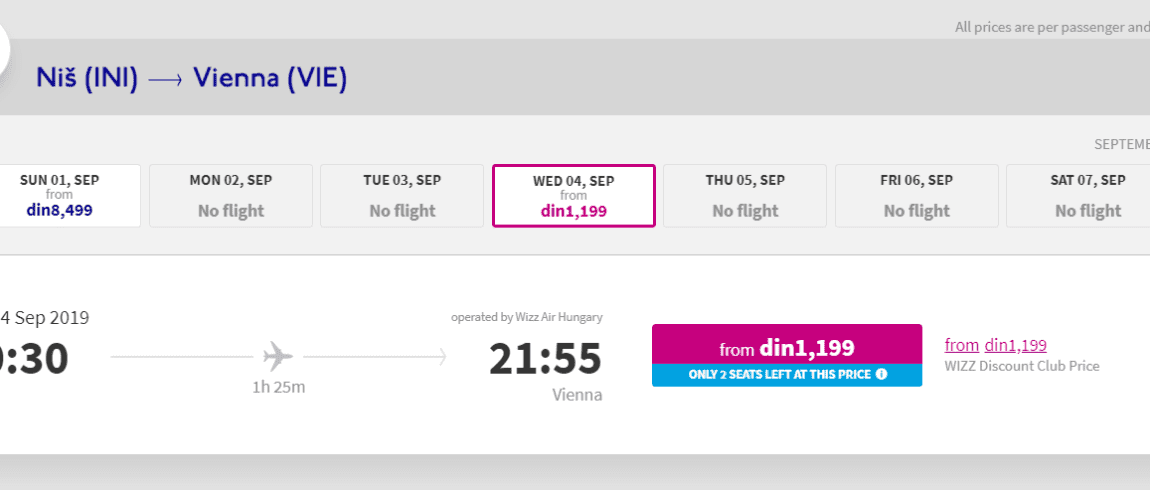Click the Only 2 seats left banner
Image resolution: width=1150 pixels, height=490 pixels.
787,375
